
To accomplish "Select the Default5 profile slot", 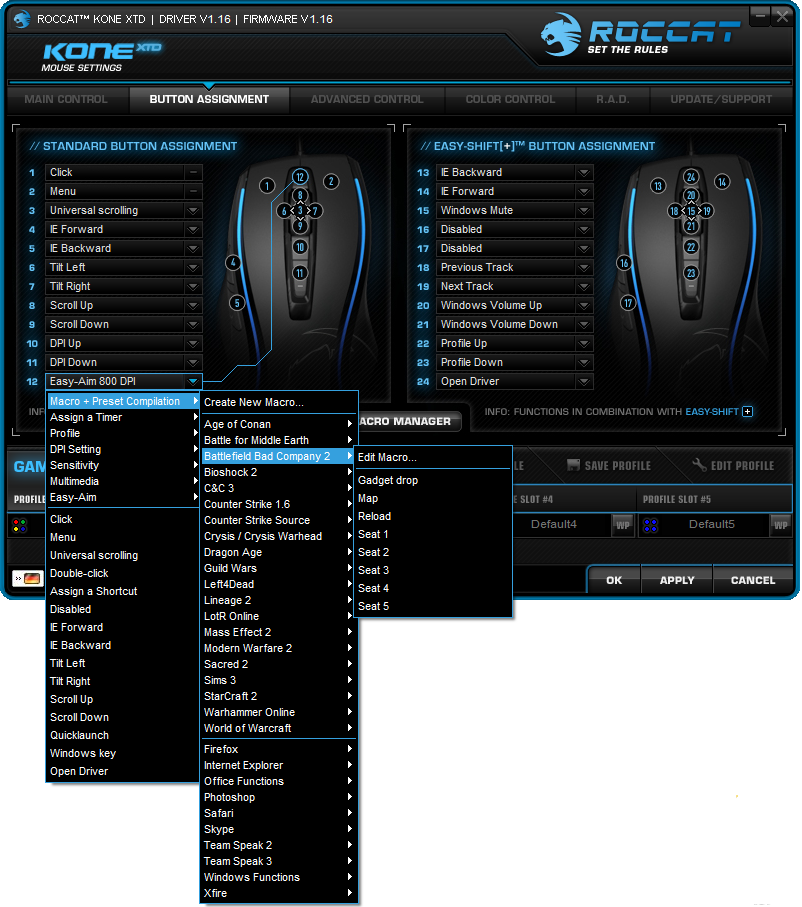I will click(711, 525).
